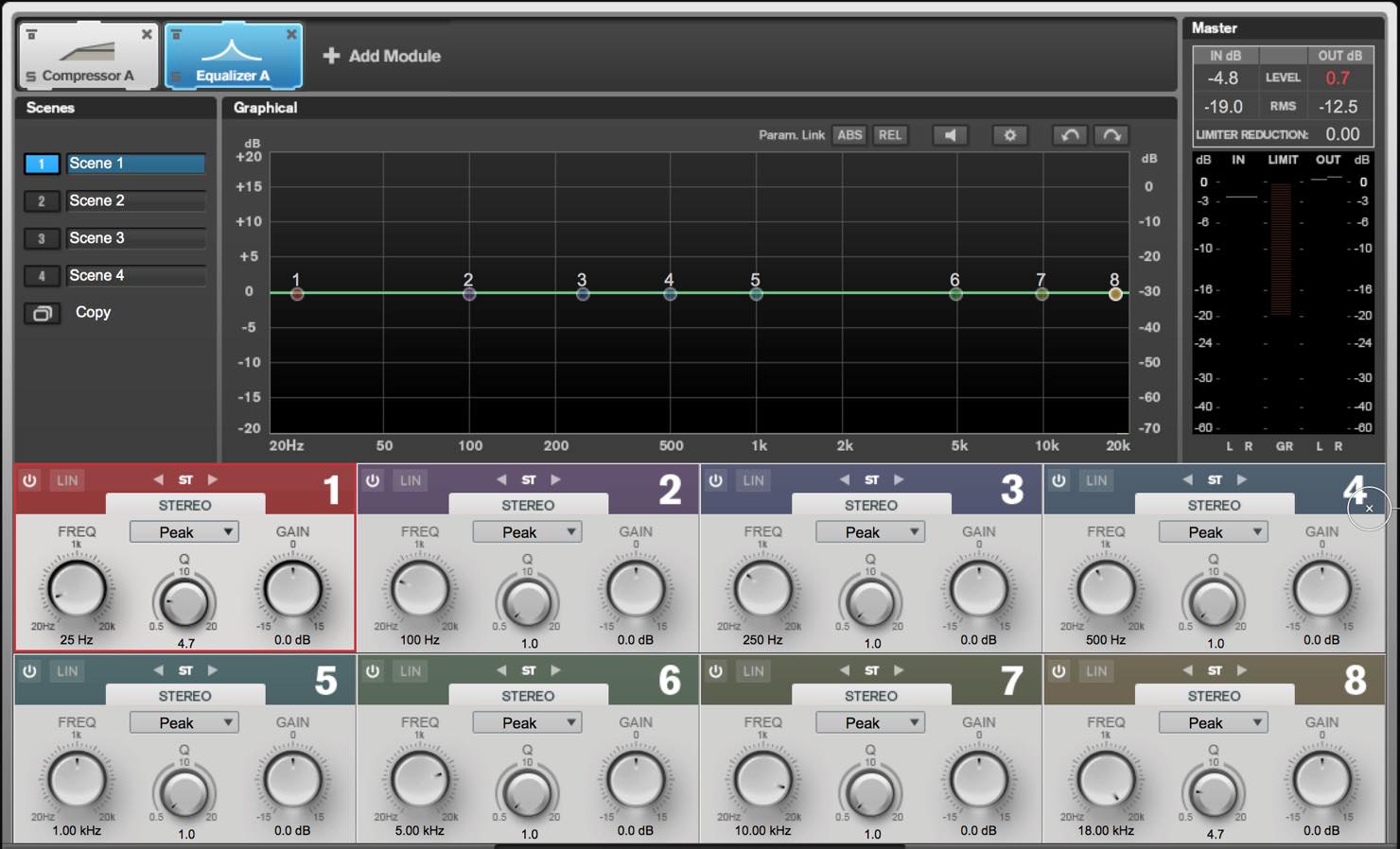Toggle power for EQ band 3
The width and height of the screenshot is (1400, 849).
point(716,480)
